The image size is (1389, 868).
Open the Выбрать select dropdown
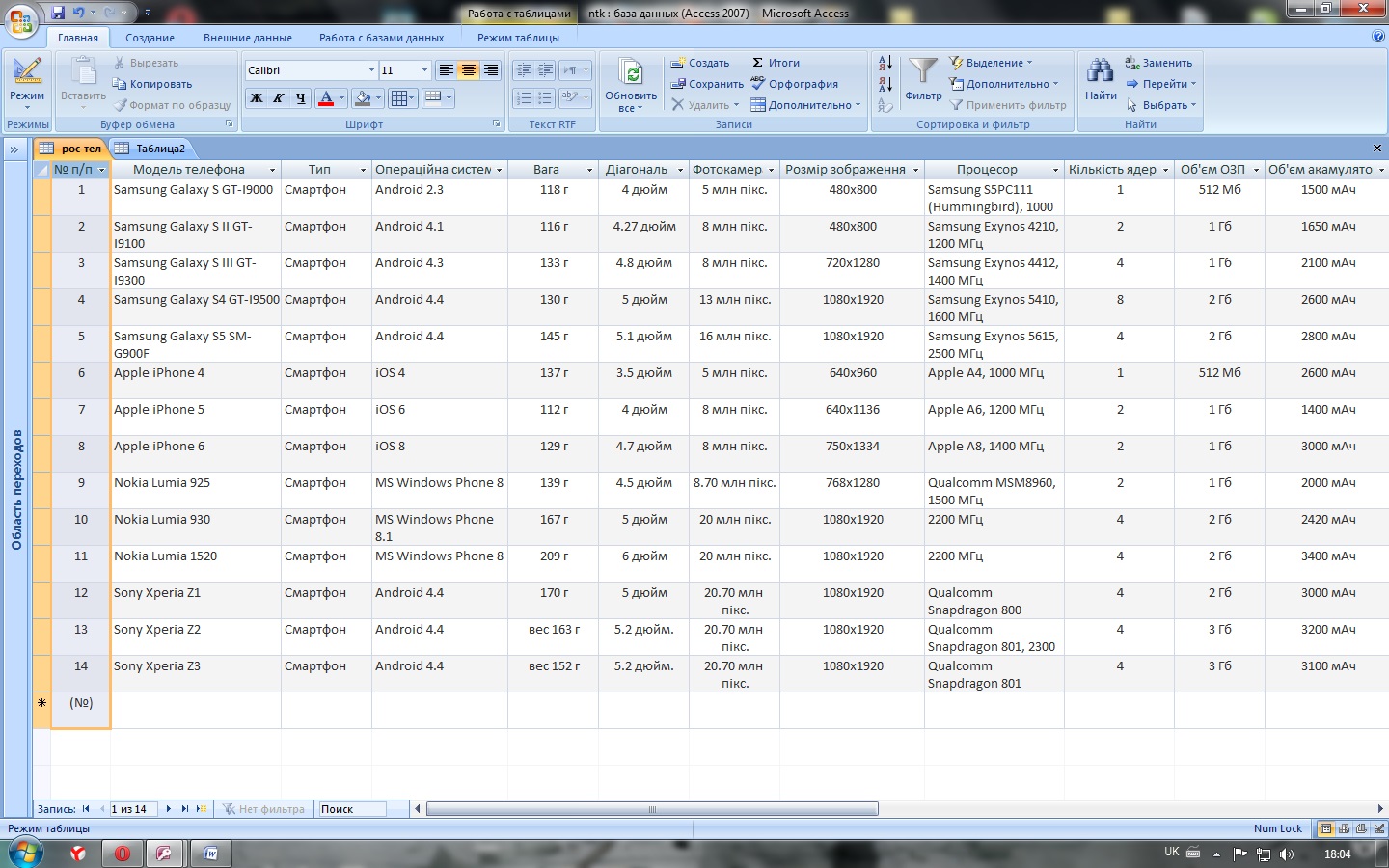tap(1161, 105)
